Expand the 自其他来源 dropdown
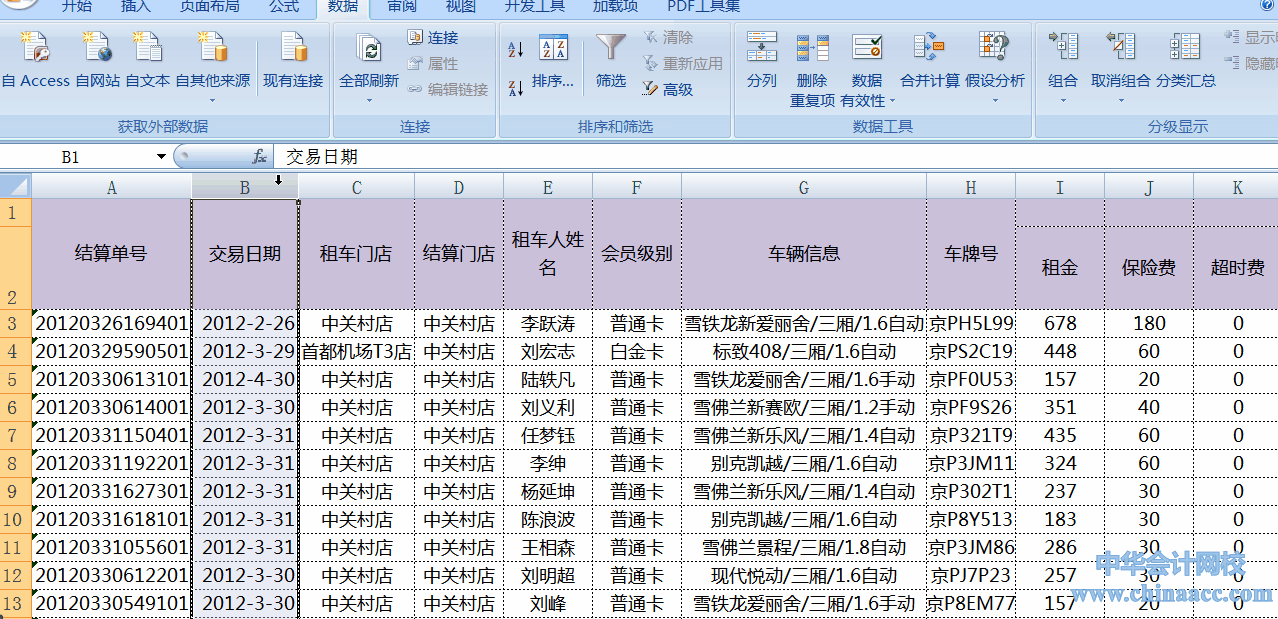 point(213,81)
